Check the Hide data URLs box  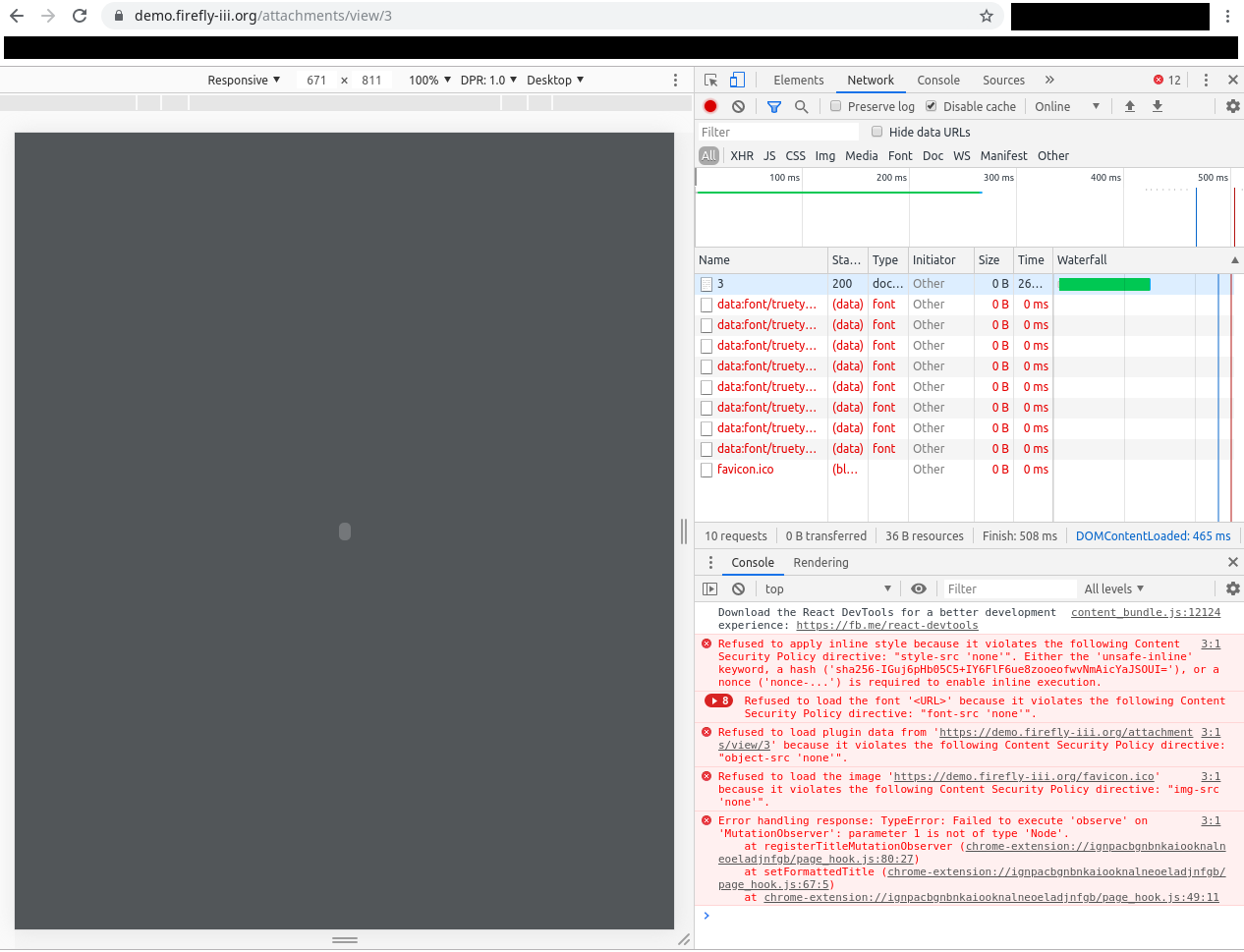pos(879,131)
